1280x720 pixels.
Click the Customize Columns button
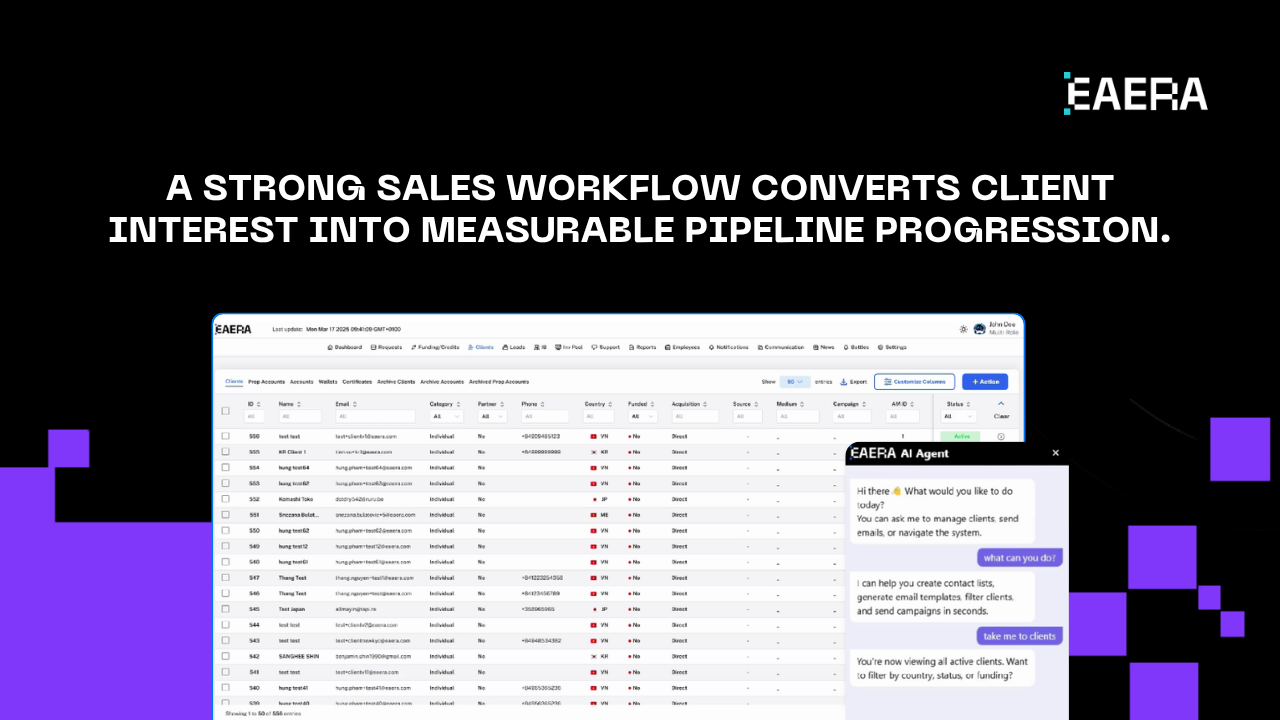(x=914, y=381)
